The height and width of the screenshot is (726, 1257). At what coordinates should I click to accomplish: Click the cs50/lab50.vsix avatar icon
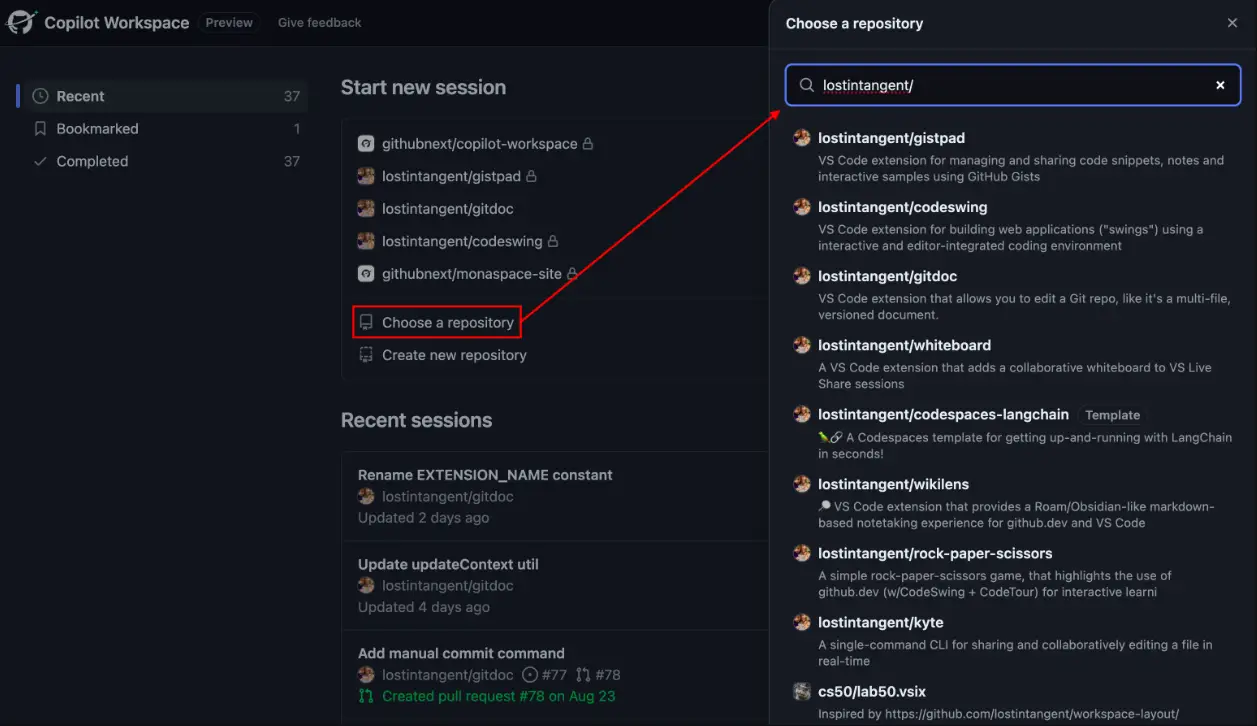[802, 691]
